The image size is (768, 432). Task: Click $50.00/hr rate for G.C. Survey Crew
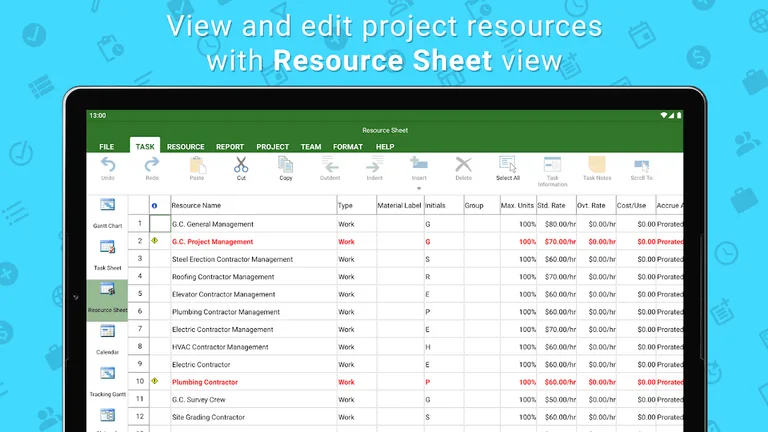tap(560, 400)
